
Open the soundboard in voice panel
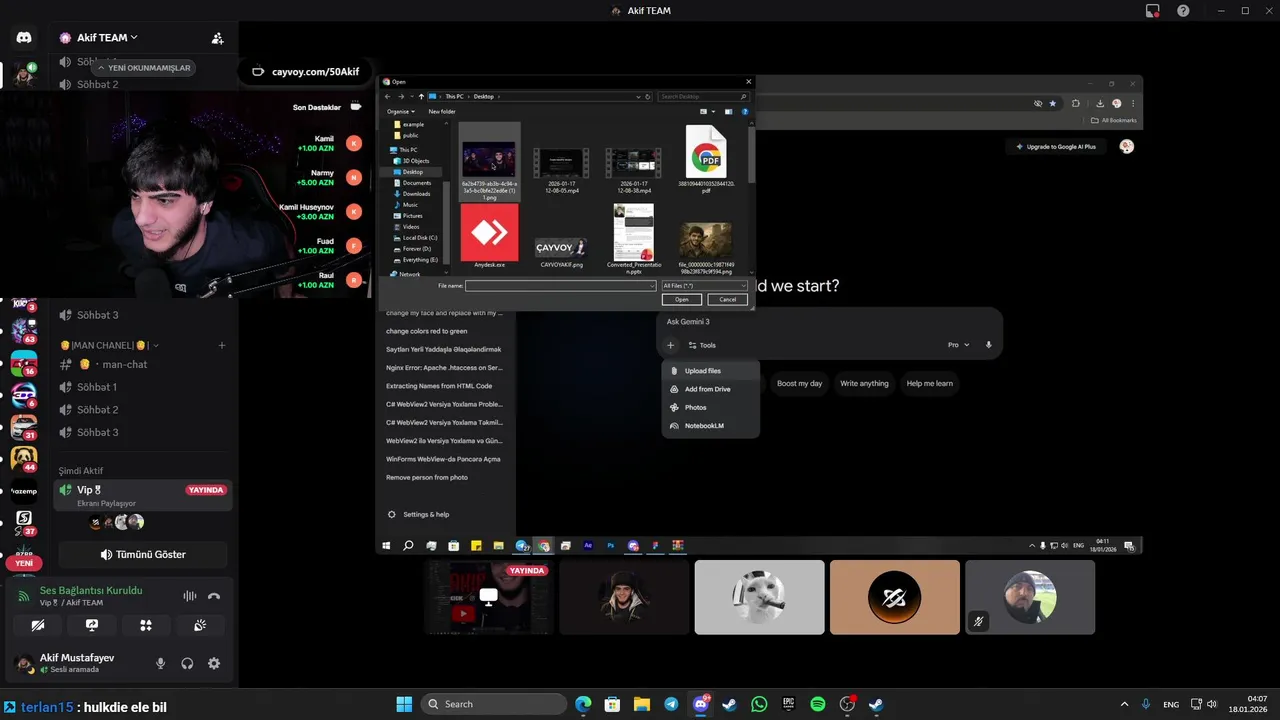click(200, 625)
